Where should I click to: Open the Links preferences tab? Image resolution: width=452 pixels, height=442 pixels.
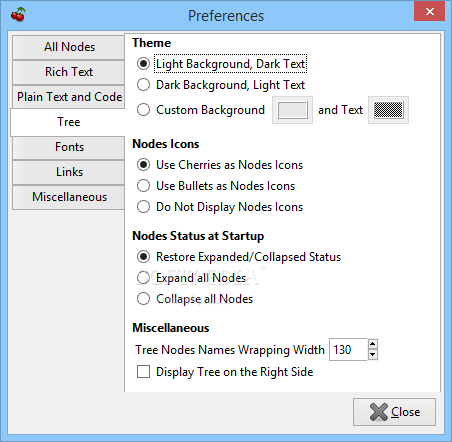[69, 172]
